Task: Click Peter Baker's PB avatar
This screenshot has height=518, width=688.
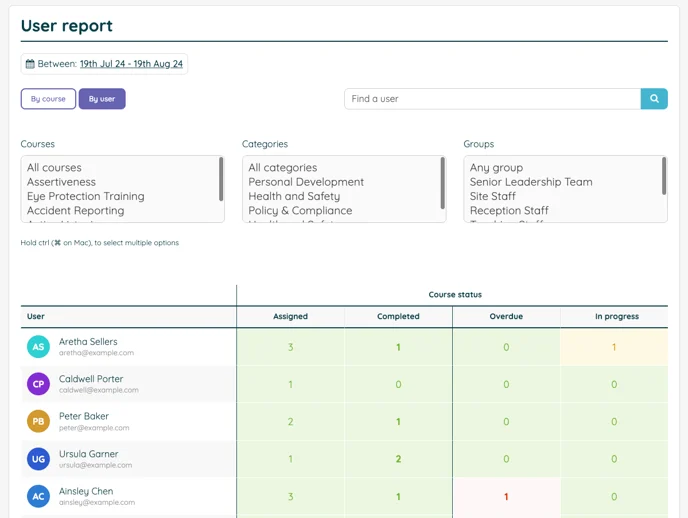Action: click(38, 421)
